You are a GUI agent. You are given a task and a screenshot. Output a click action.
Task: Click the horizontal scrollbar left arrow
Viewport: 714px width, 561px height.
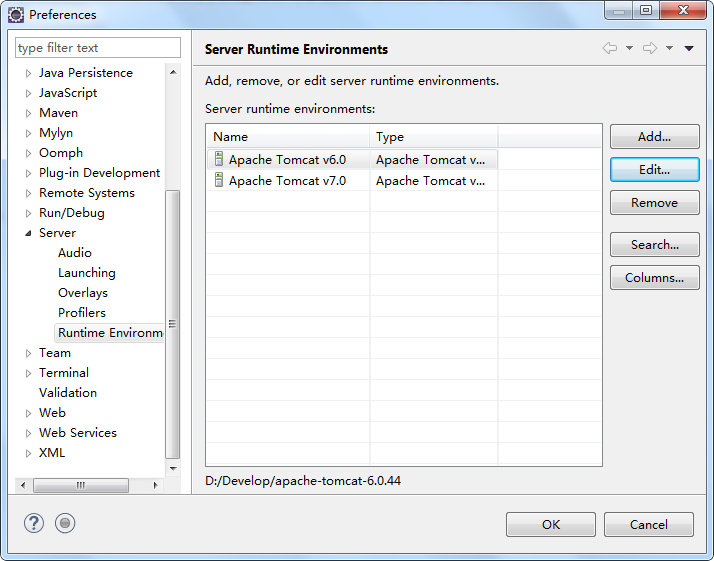coord(23,485)
